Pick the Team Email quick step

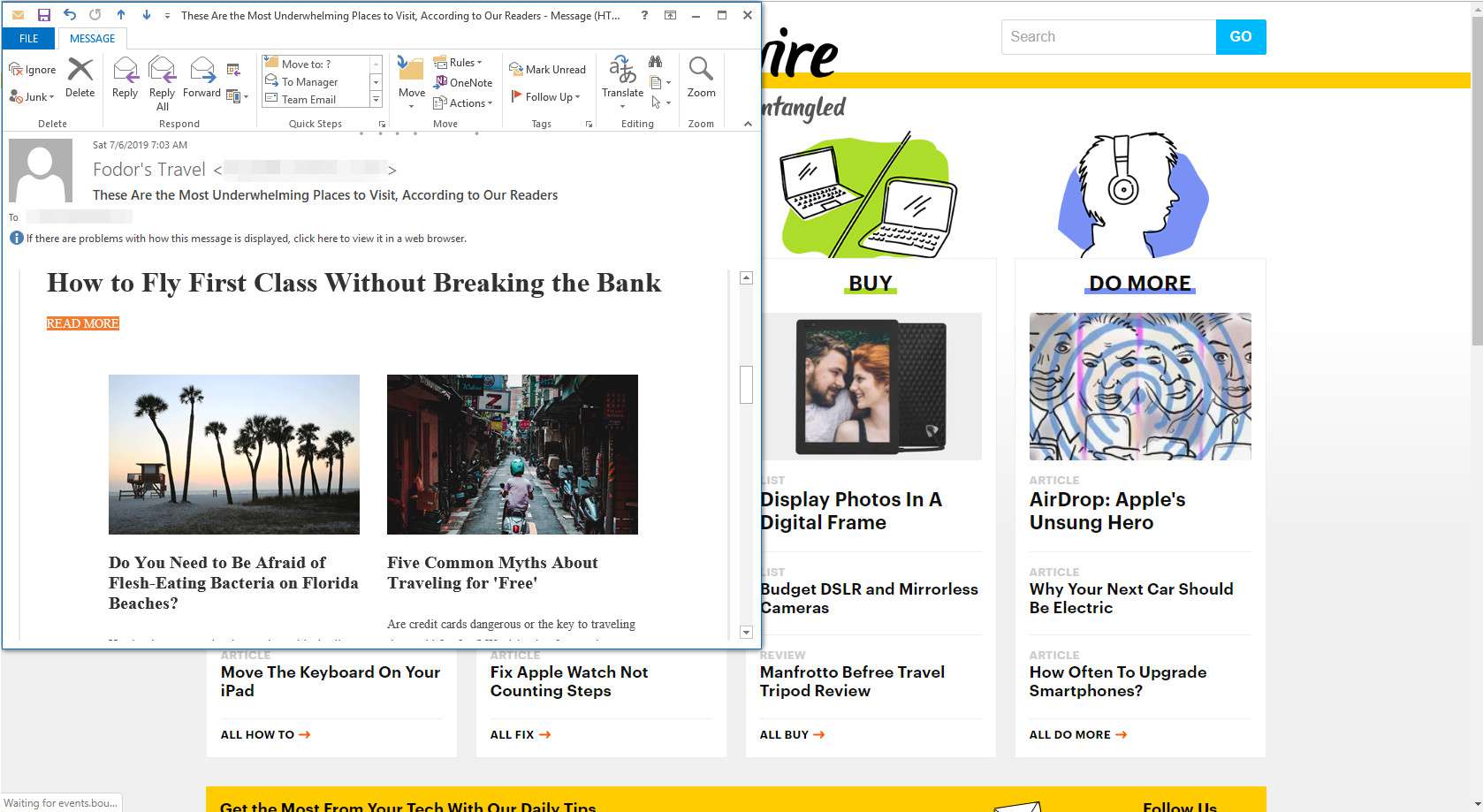click(315, 99)
